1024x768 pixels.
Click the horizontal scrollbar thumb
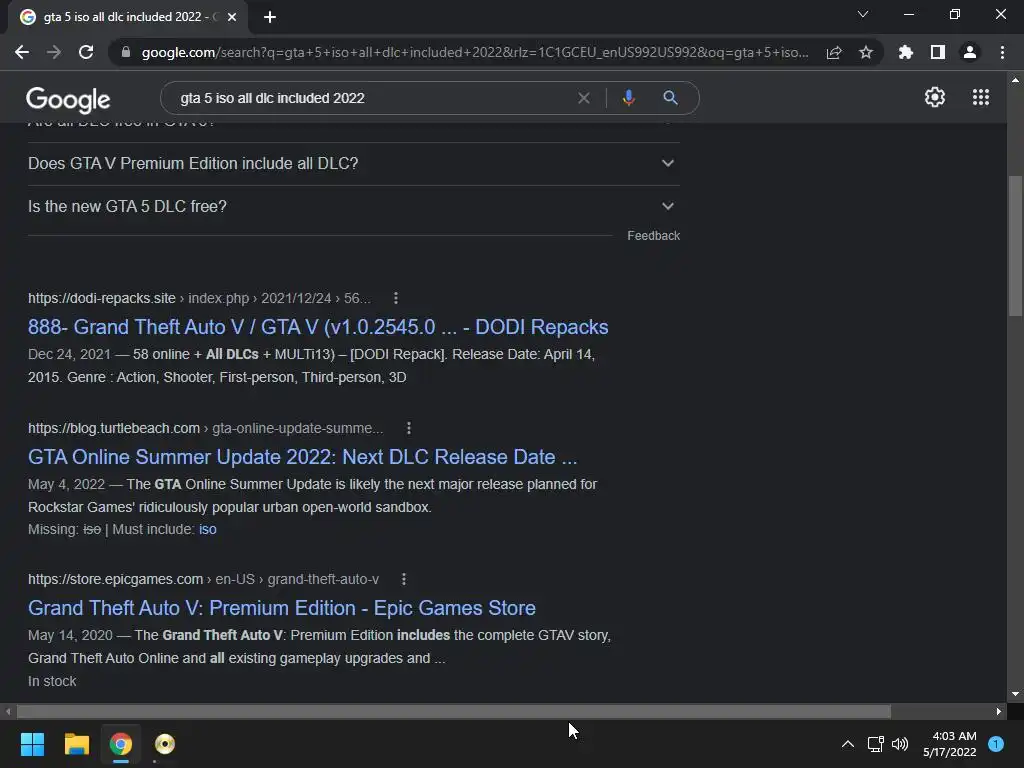[454, 711]
